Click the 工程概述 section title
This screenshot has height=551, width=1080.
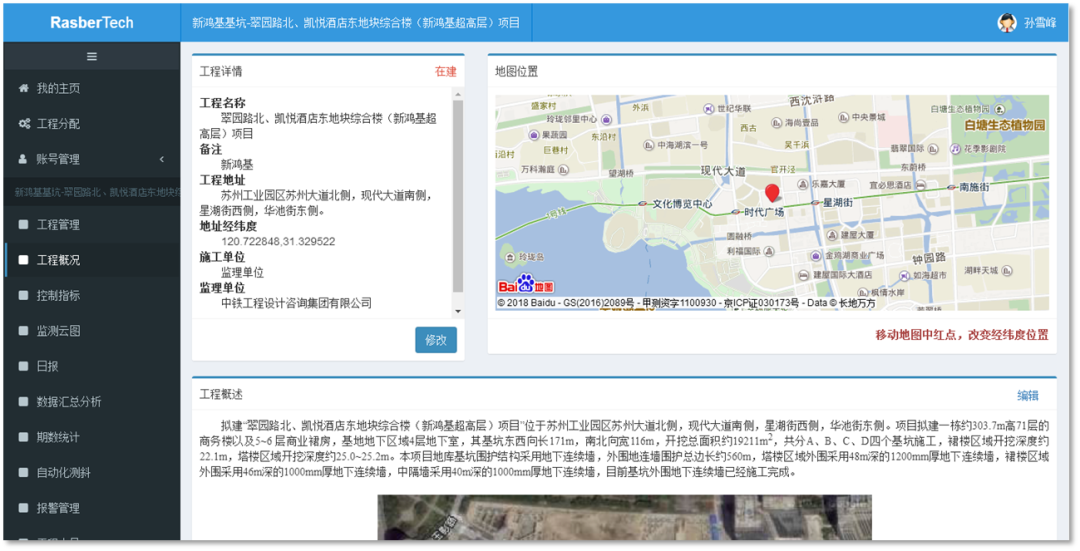[221, 395]
